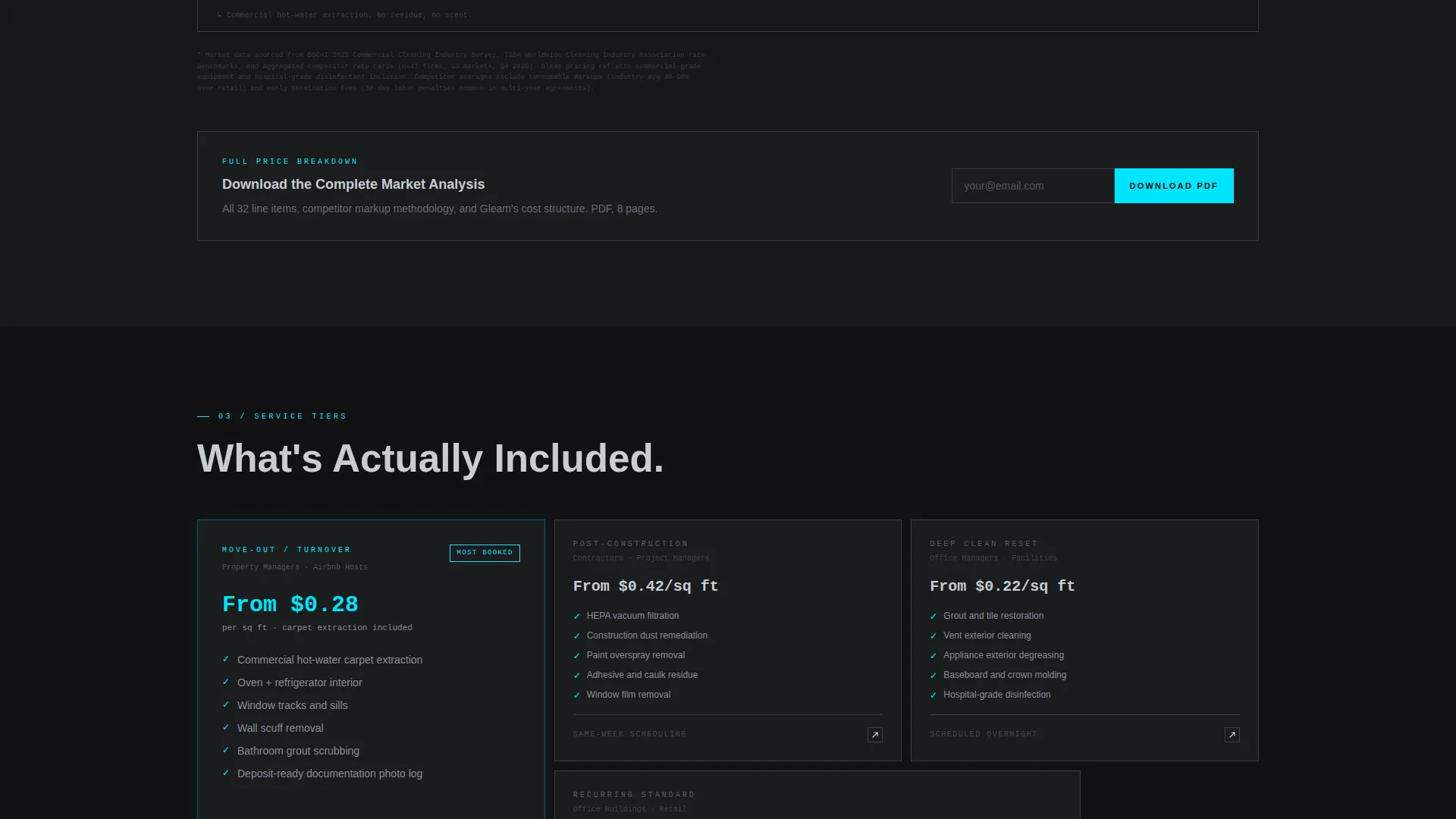Screen dimensions: 1456x819
Task: Click 'Oven + refrigerator interior' list item
Action: pyautogui.click(x=300, y=682)
